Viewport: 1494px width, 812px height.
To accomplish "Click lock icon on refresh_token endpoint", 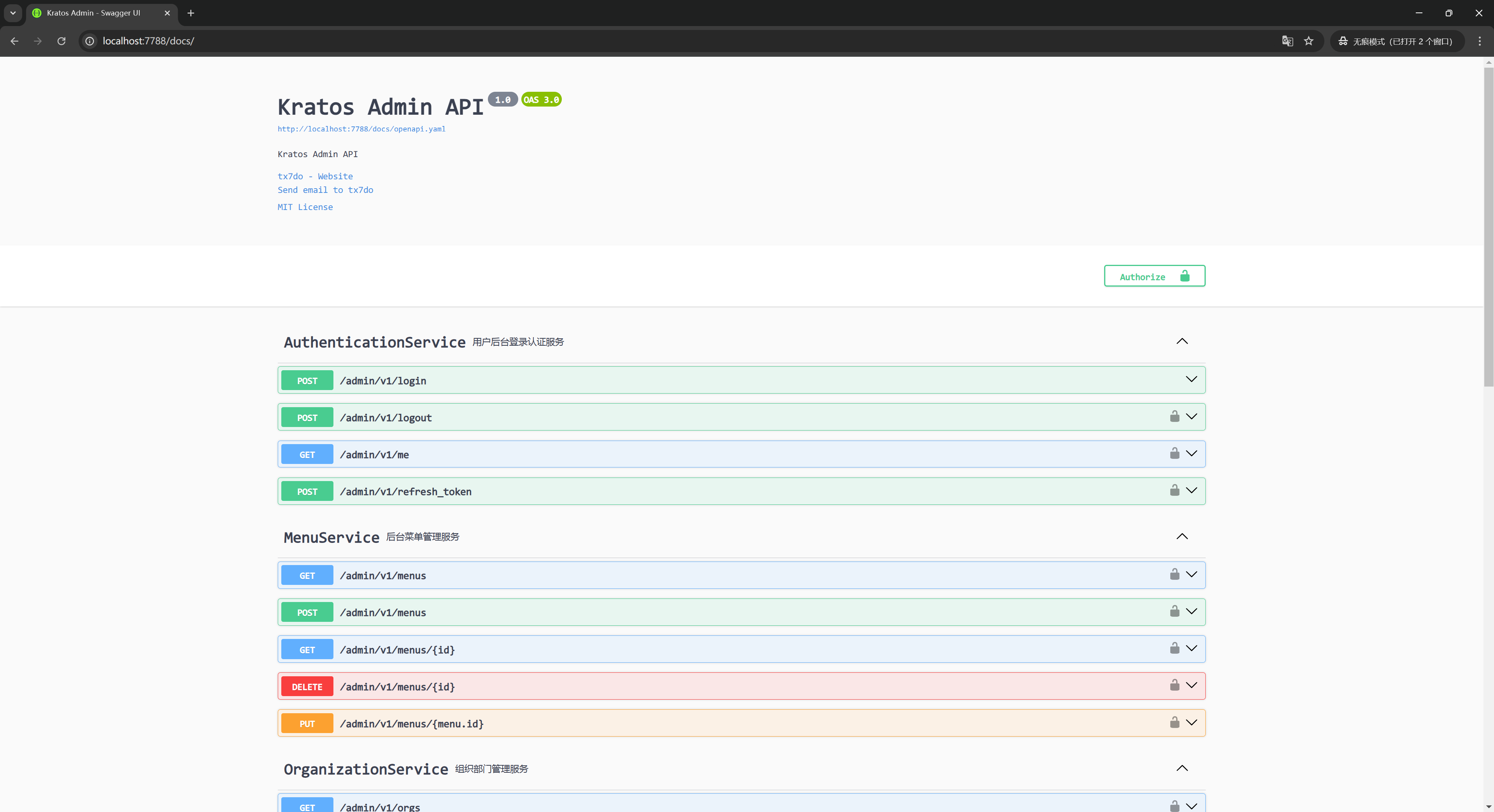I will click(1175, 491).
